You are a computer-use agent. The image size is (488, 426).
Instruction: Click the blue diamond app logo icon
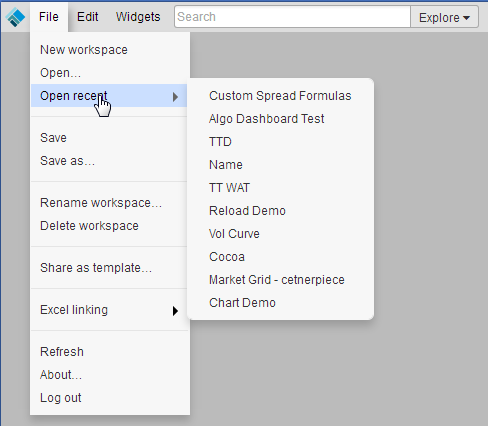pos(15,17)
